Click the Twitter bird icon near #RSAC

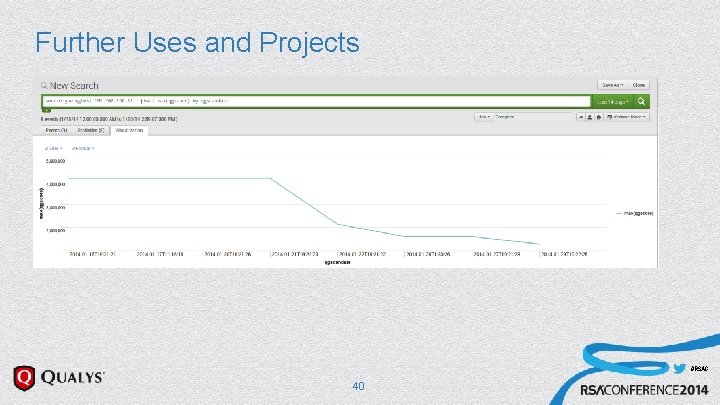680,368
